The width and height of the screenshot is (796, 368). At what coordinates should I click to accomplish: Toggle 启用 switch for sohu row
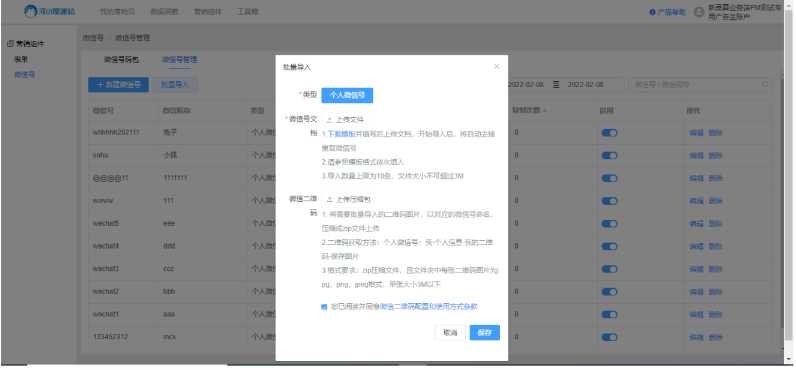609,155
